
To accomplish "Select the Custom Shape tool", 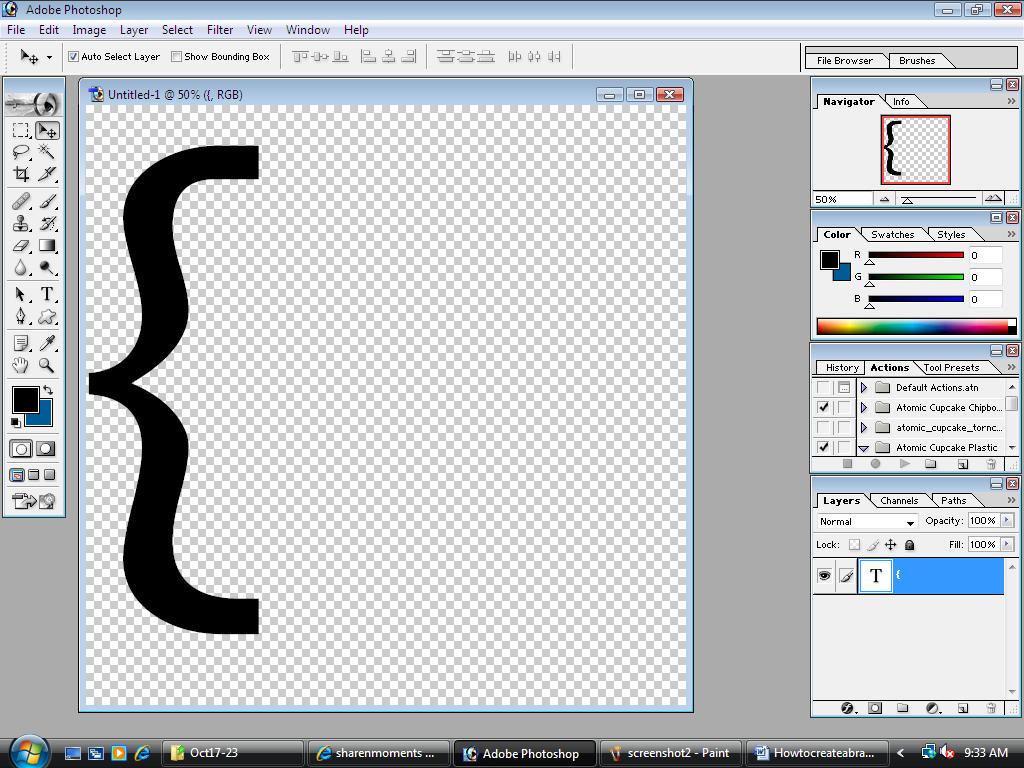I will 47,317.
